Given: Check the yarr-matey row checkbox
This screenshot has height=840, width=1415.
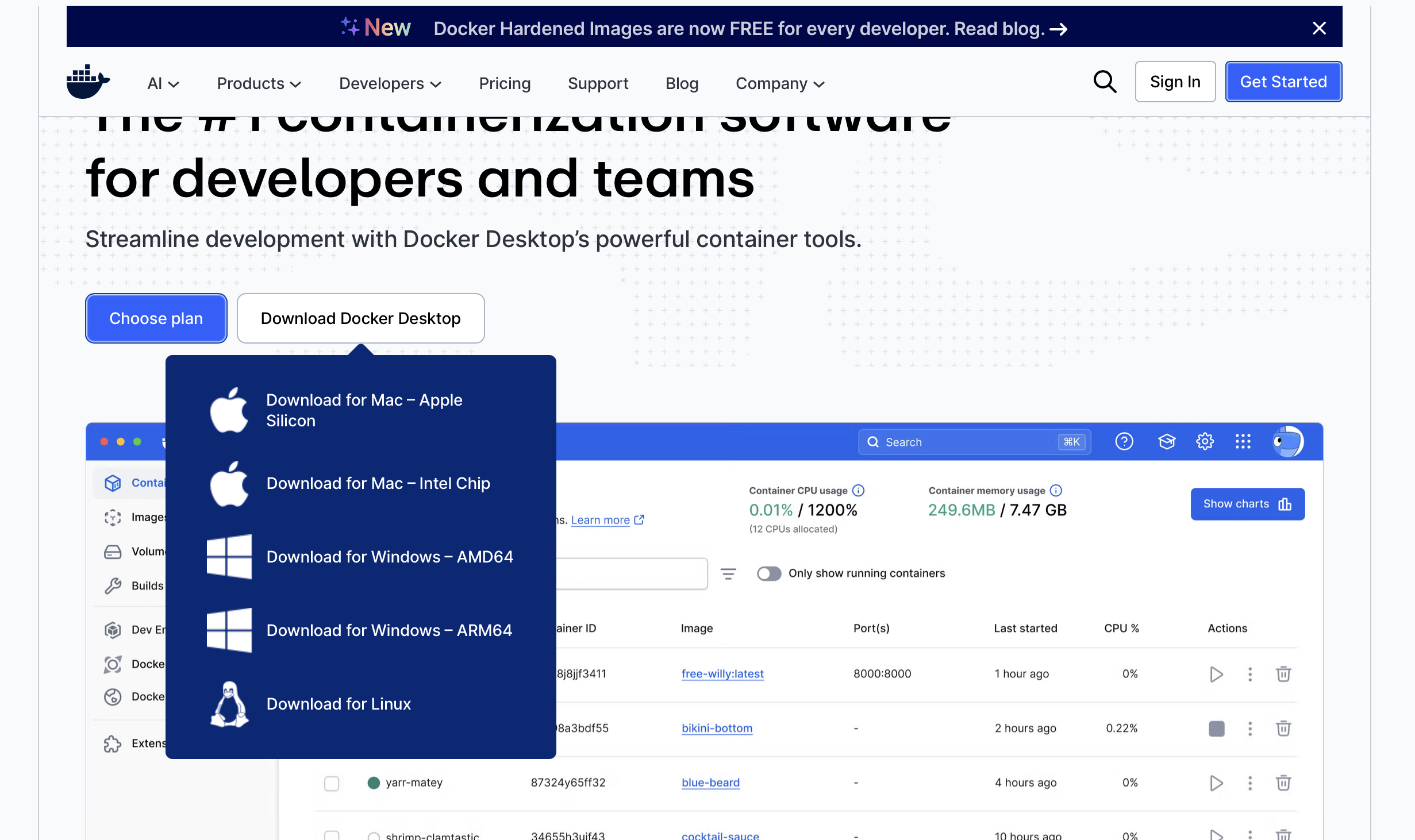Looking at the screenshot, I should (332, 783).
